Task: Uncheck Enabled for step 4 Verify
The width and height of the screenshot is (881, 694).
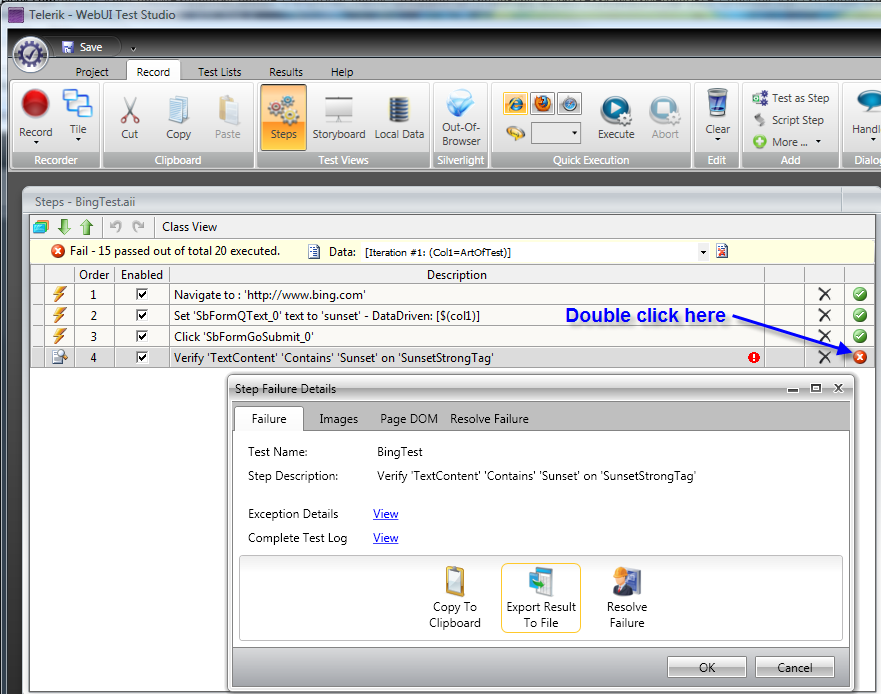Action: point(142,357)
